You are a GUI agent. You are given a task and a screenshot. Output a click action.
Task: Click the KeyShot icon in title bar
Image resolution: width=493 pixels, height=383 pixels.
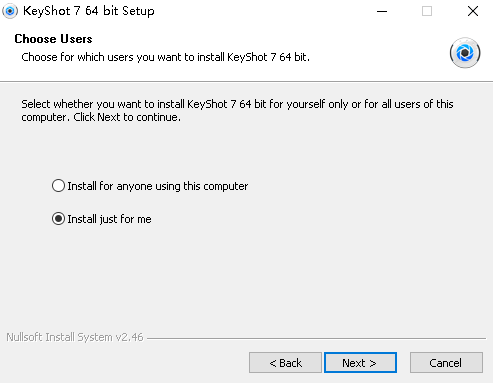pyautogui.click(x=10, y=11)
